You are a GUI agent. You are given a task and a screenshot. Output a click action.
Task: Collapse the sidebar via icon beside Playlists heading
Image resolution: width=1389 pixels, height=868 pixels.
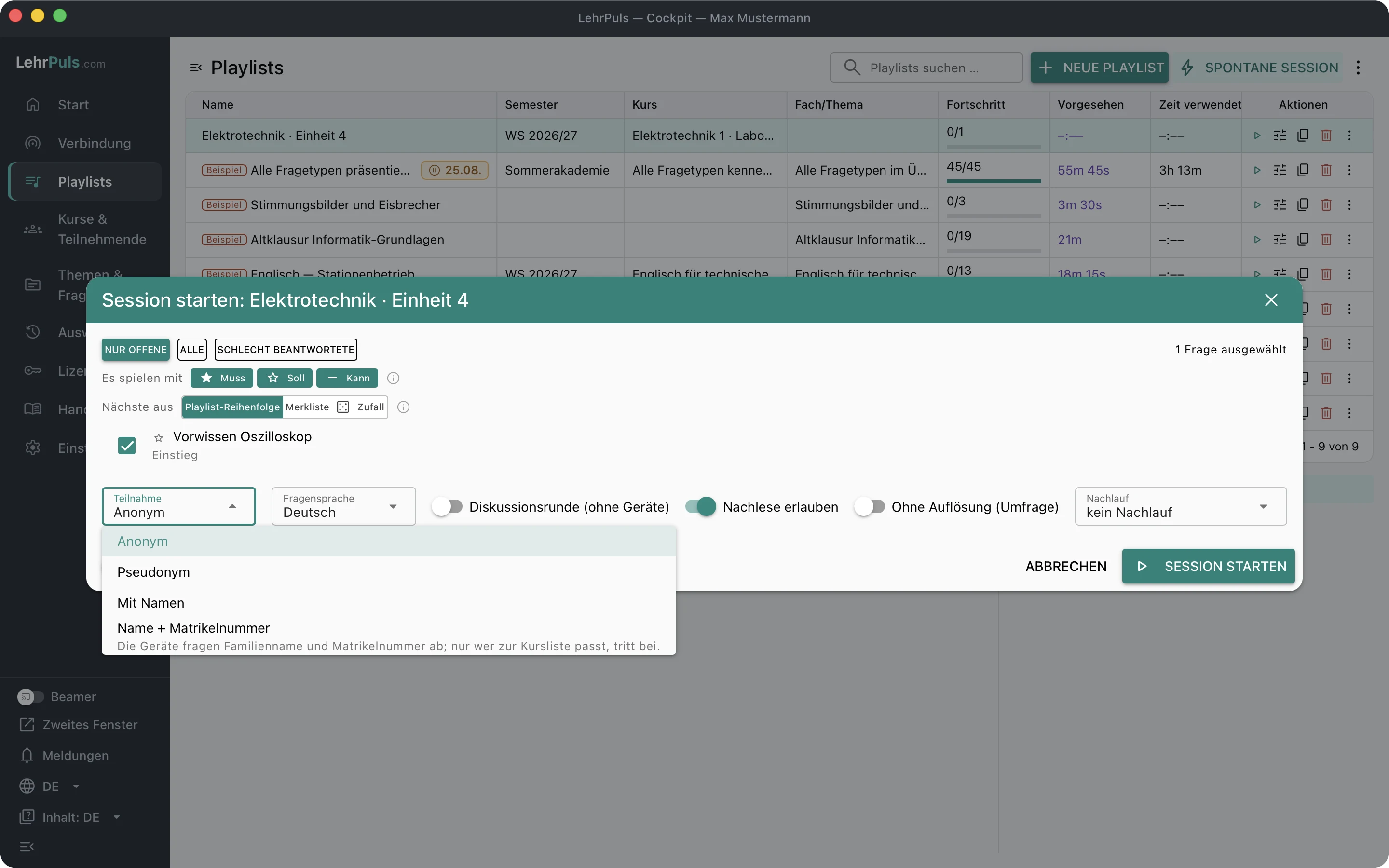tap(196, 68)
